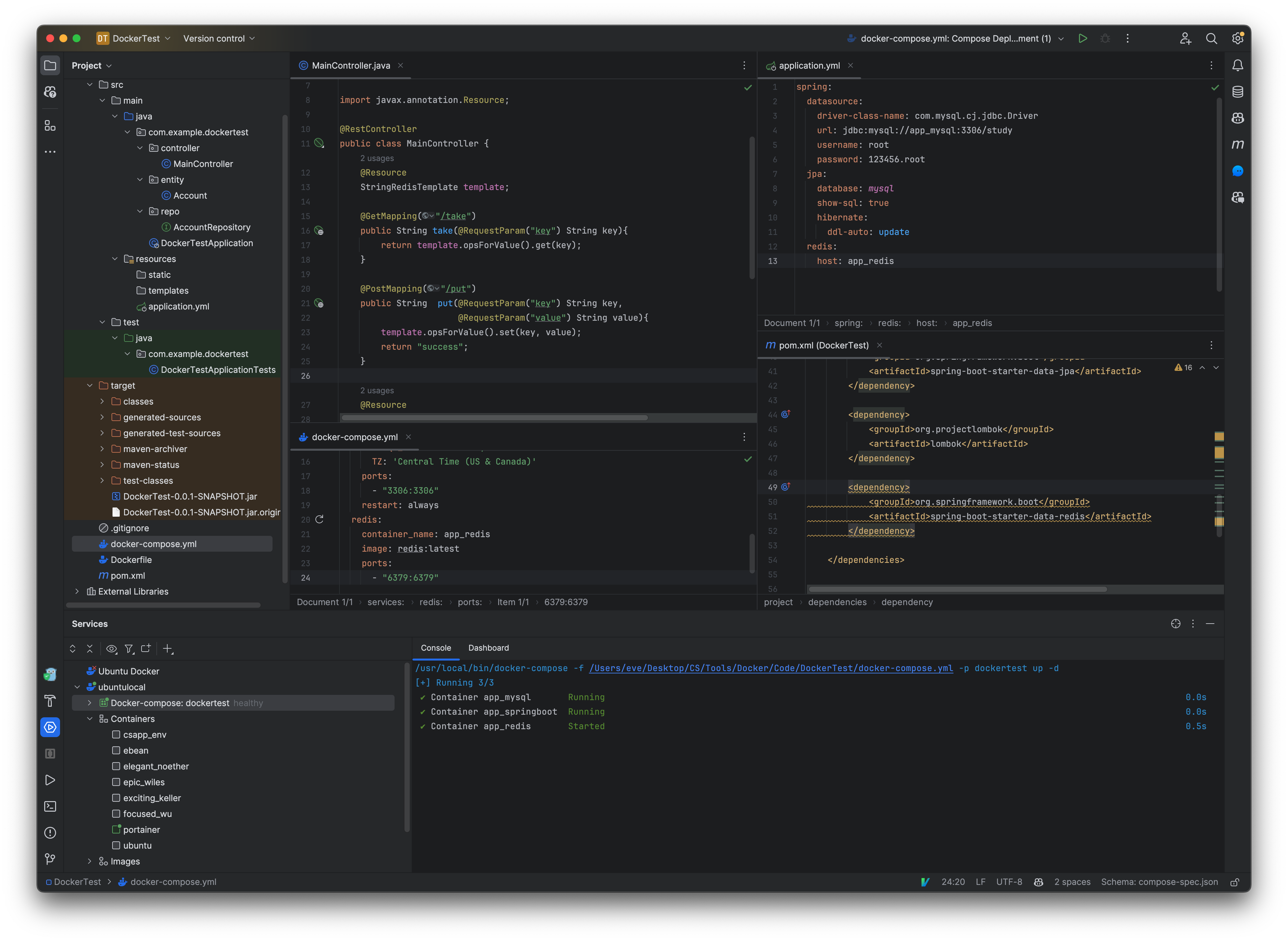
Task: Open the Run tool window icon
Action: (x=50, y=780)
